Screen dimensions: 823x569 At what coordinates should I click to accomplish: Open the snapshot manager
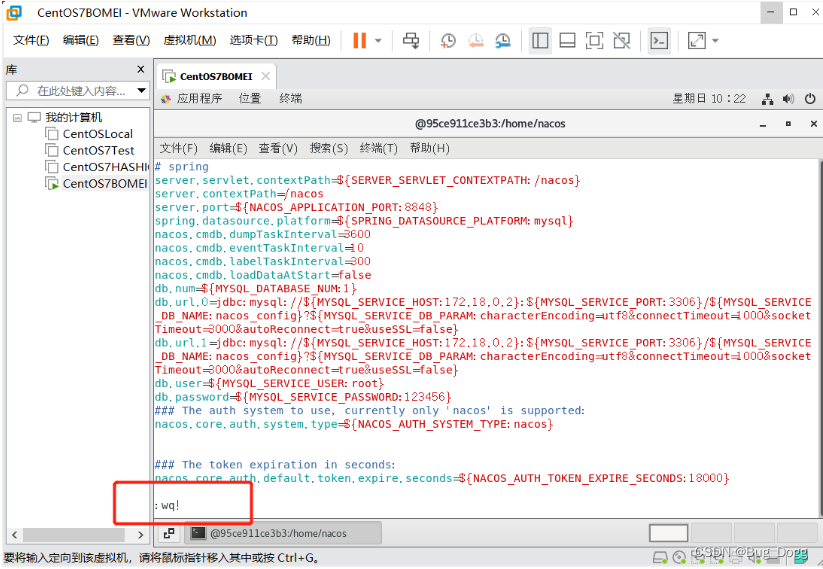tap(503, 40)
